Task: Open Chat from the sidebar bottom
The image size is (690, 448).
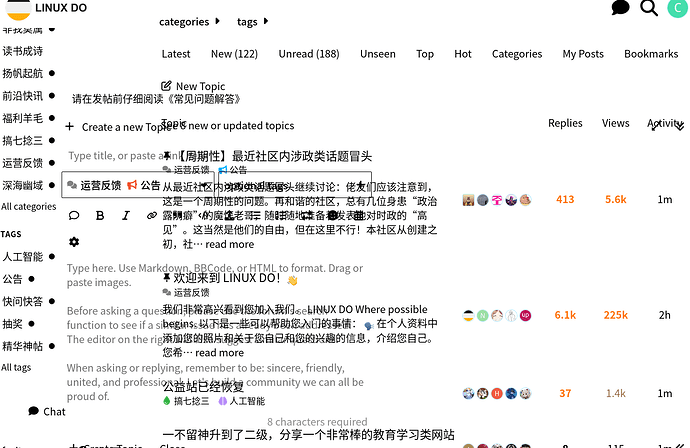Action: click(47, 411)
